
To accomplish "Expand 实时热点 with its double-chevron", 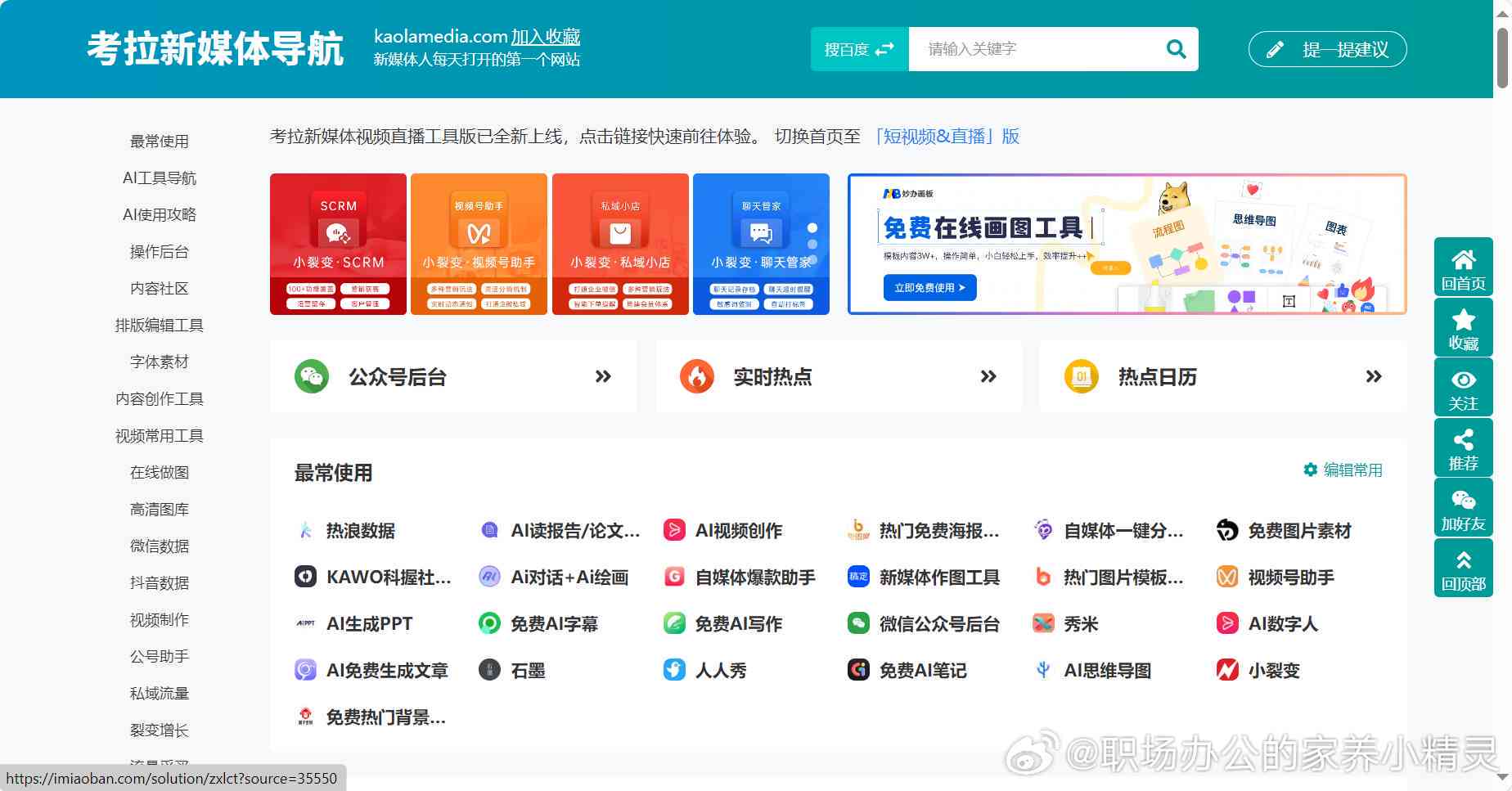I will [x=988, y=376].
